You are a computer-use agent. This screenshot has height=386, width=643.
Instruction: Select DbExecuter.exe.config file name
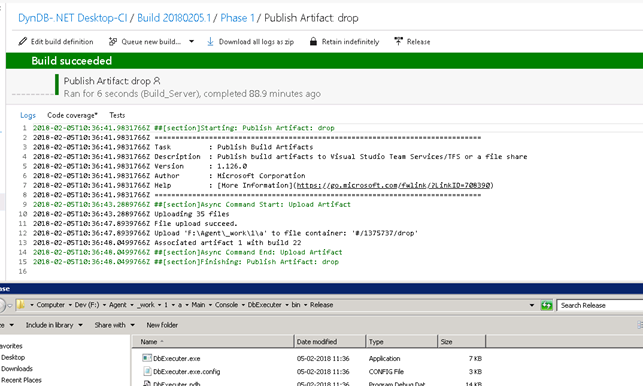coord(187,372)
